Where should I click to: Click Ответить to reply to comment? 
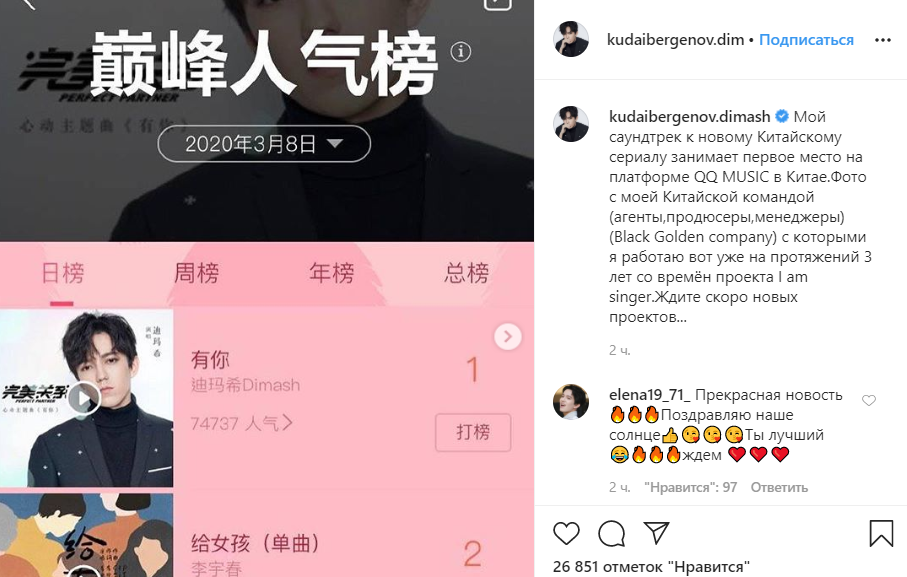point(779,487)
